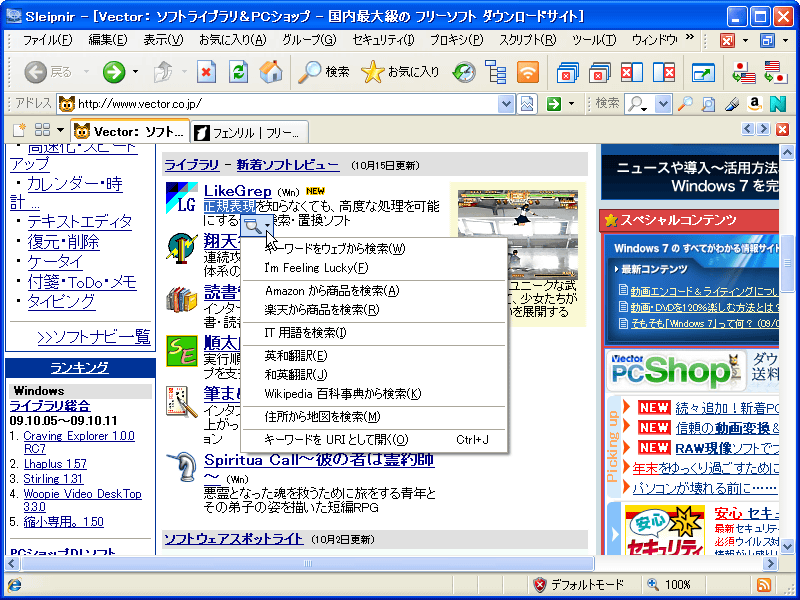Open the 検索 magnifier toolbar button
800x600 pixels.
click(x=323, y=72)
